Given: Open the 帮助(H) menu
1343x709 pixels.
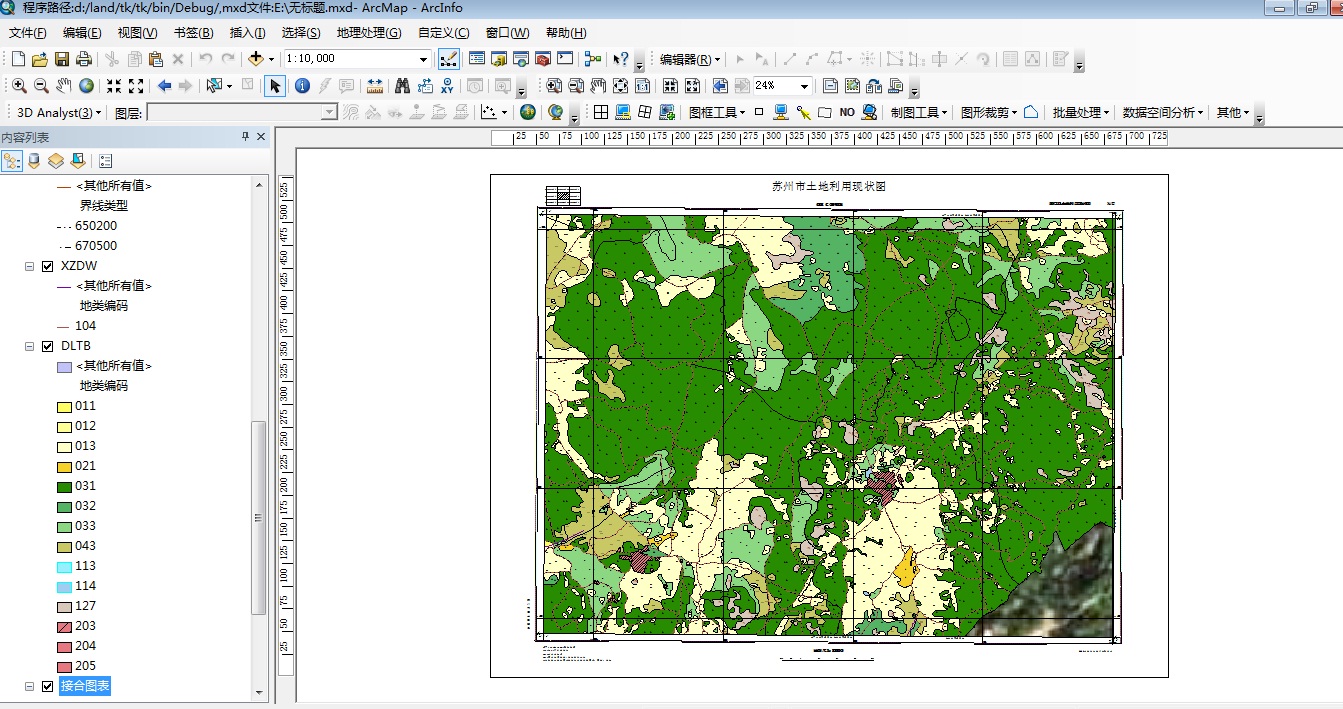Looking at the screenshot, I should pyautogui.click(x=566, y=33).
